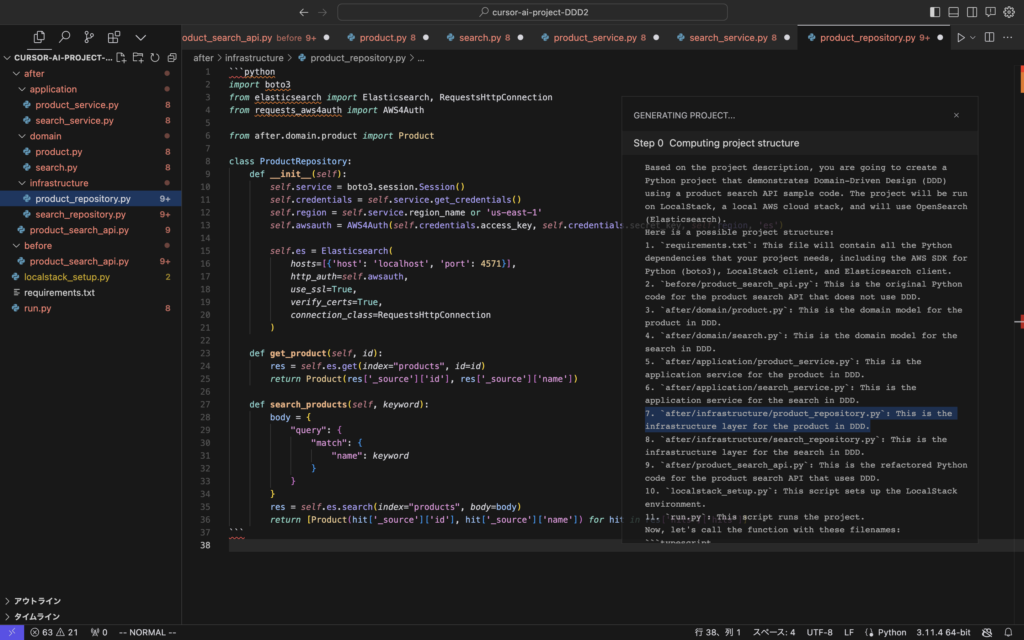Viewport: 1024px width, 640px height.
Task: Change end of line sequence LF
Action: (x=849, y=632)
